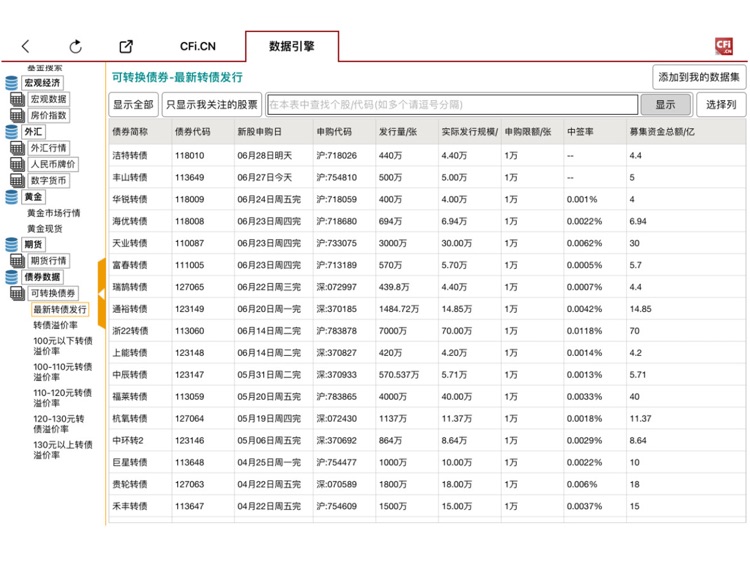The width and height of the screenshot is (750, 562).
Task: Open 数字货币 in sidebar
Action: (x=49, y=180)
